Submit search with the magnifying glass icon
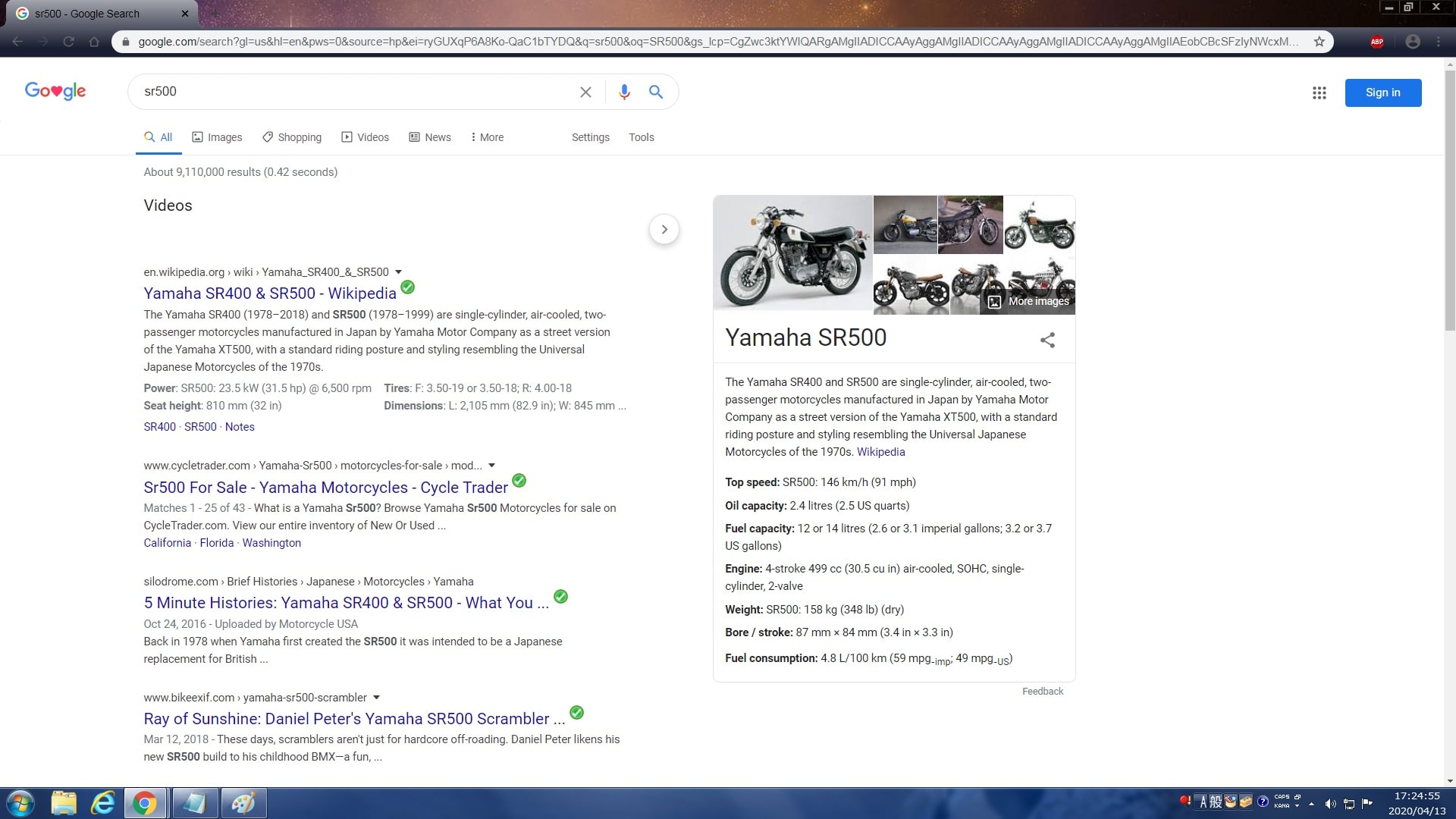The height and width of the screenshot is (819, 1456). tap(656, 92)
